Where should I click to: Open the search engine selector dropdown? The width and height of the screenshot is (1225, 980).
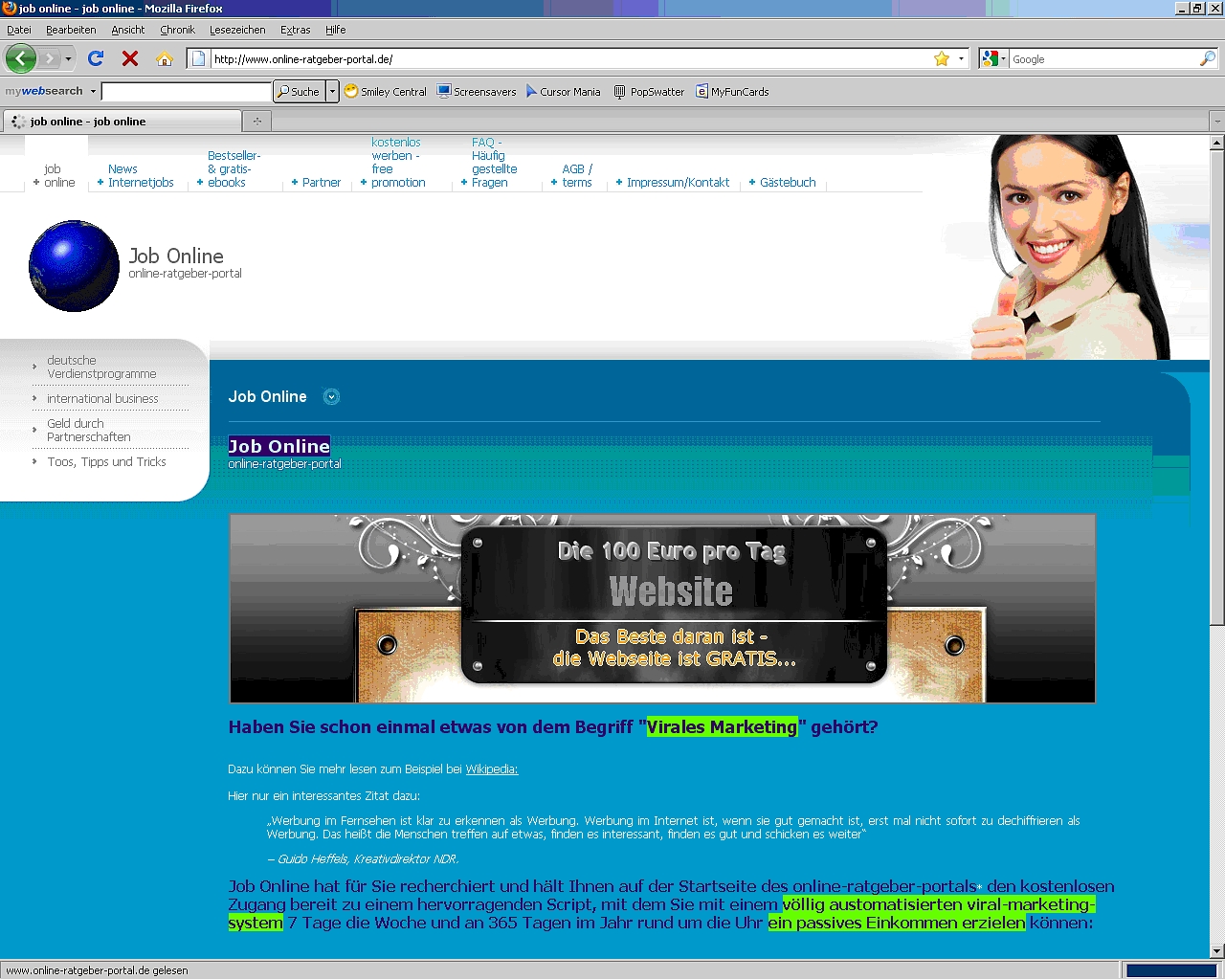994,59
